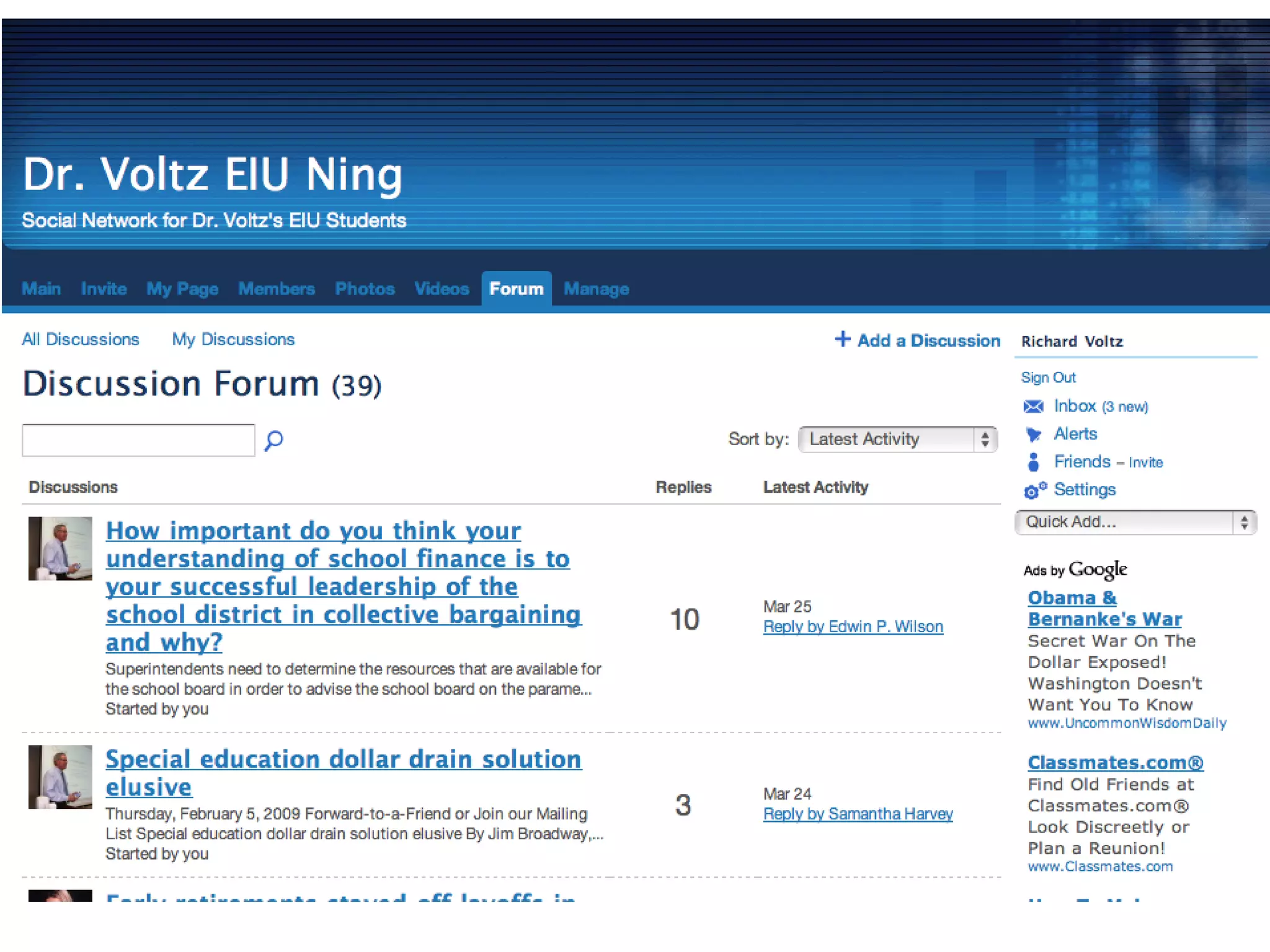
Task: Select the My Discussions link
Action: click(233, 340)
